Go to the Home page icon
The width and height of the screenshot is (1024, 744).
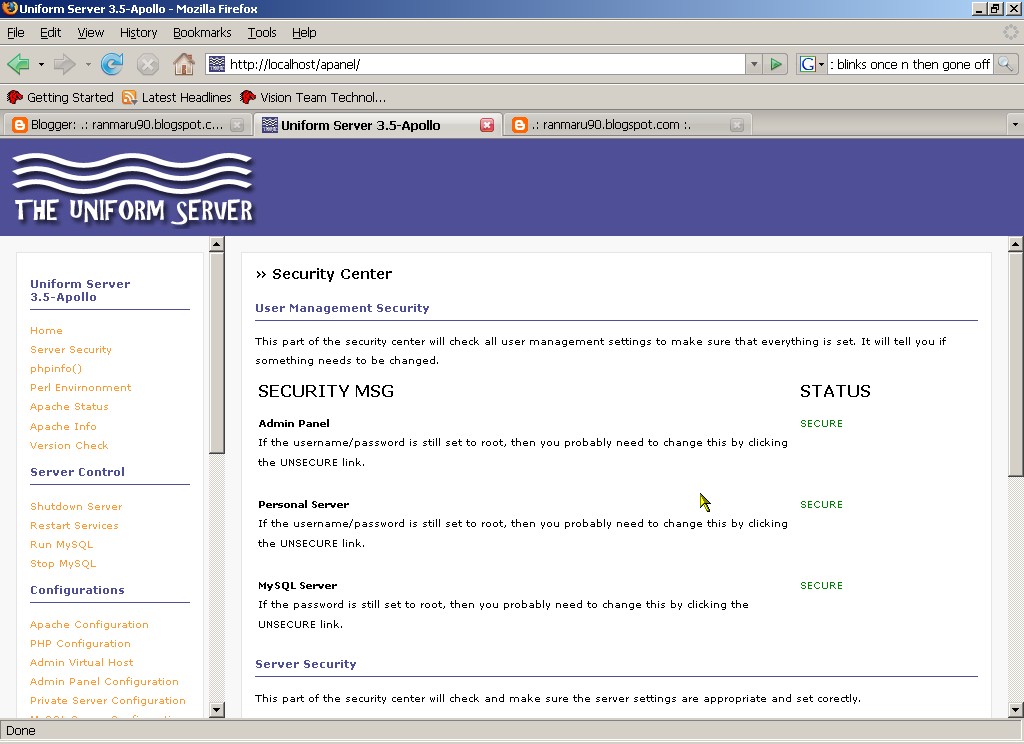click(184, 64)
